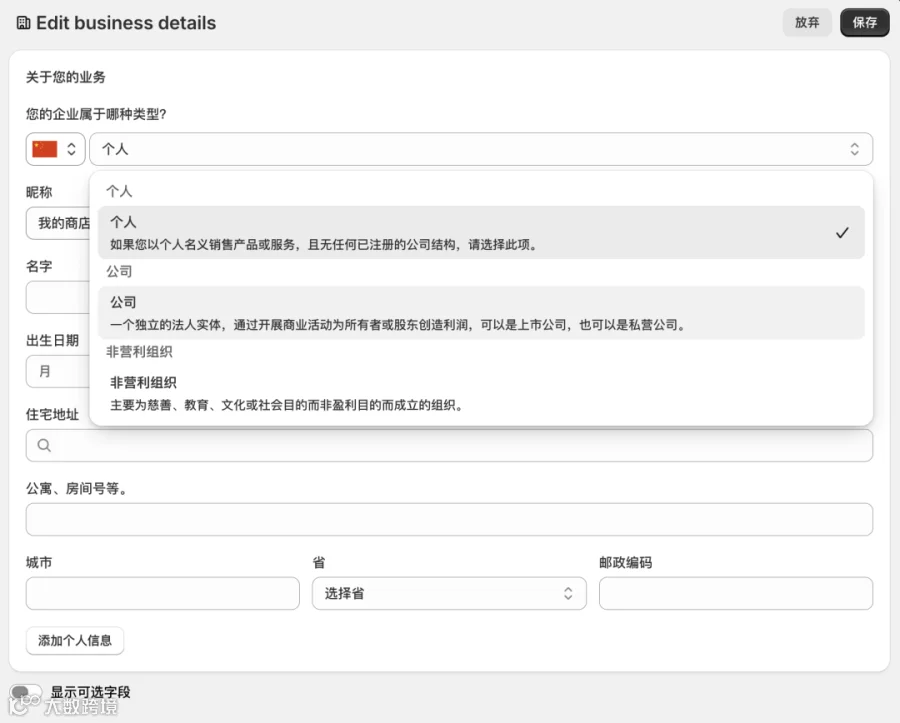
Task: Click the up-down arrows of business type select
Action: (x=855, y=149)
